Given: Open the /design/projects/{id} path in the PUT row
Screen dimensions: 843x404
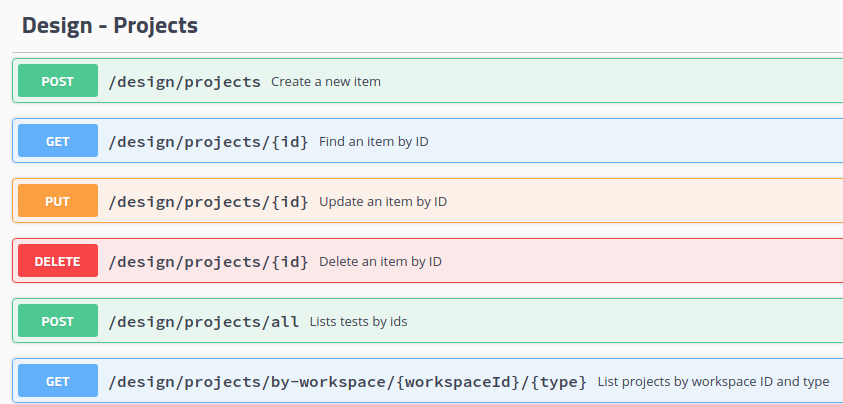Looking at the screenshot, I should [208, 201].
